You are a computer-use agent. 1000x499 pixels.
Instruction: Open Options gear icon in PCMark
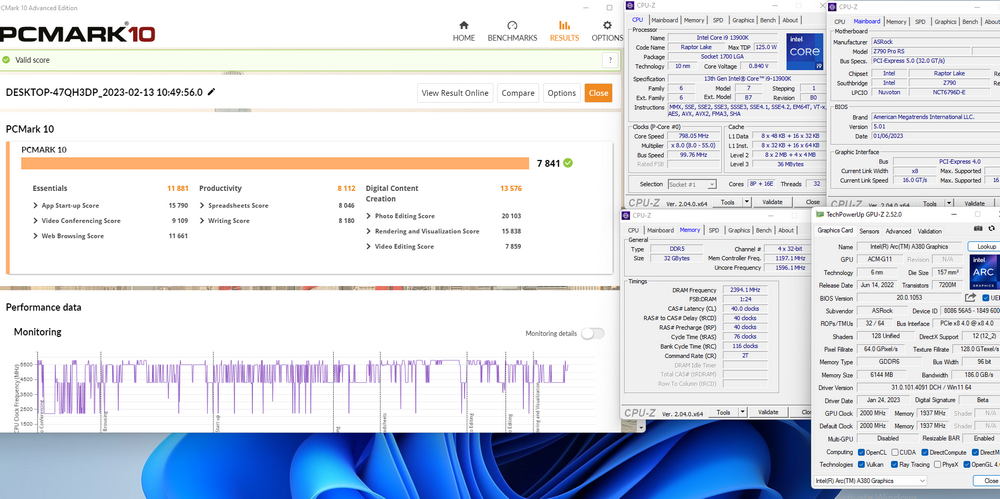[606, 25]
